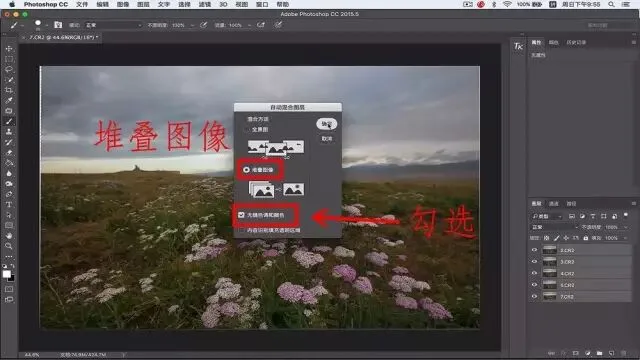Select the Pen tool
This screenshot has height=360, width=640.
pos(9,194)
